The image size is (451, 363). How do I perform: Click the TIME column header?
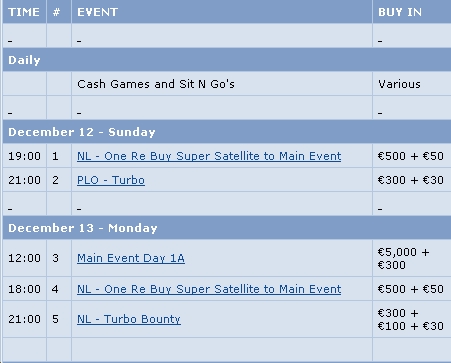[x=24, y=12]
